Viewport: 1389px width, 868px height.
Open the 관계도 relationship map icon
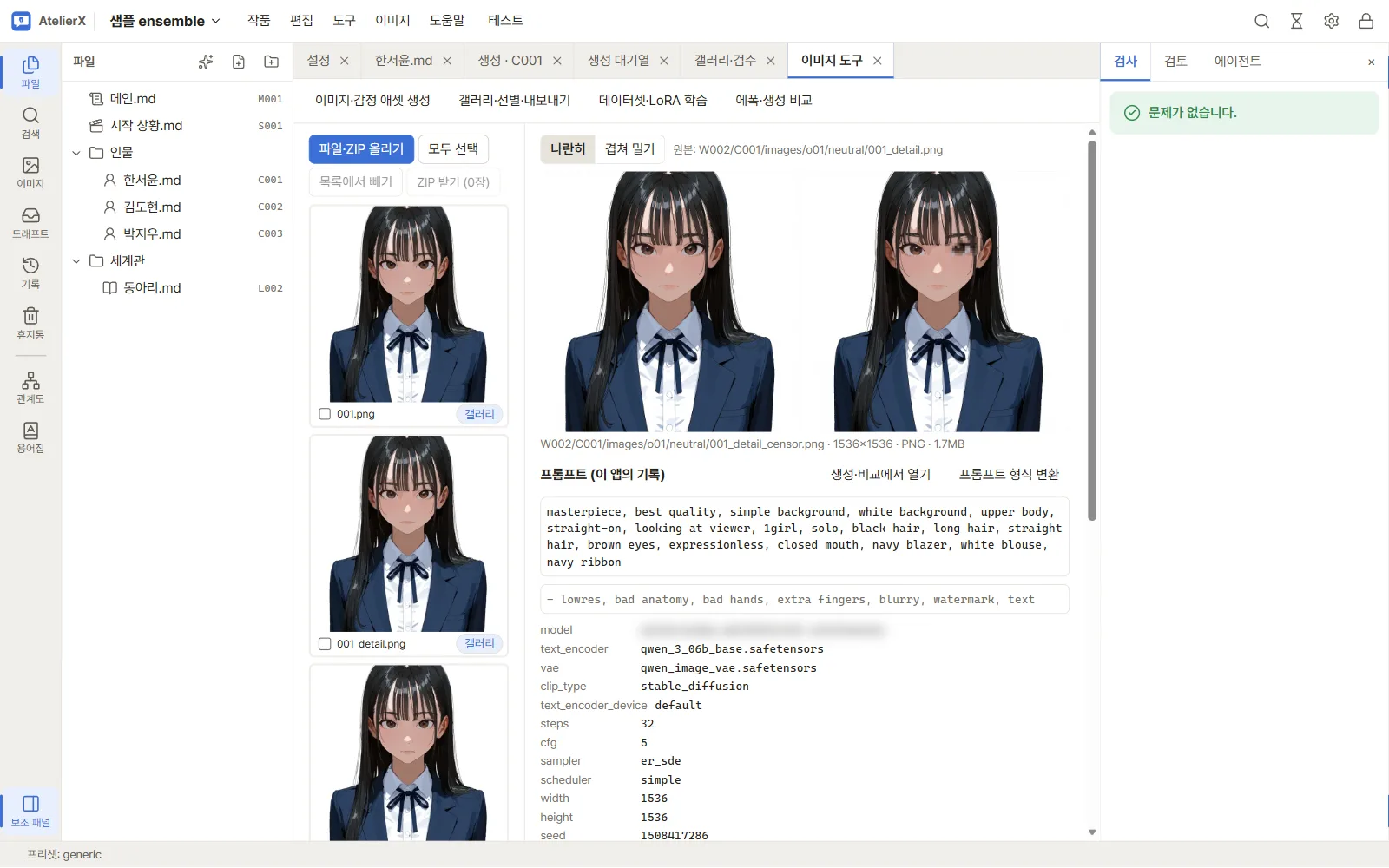(30, 388)
